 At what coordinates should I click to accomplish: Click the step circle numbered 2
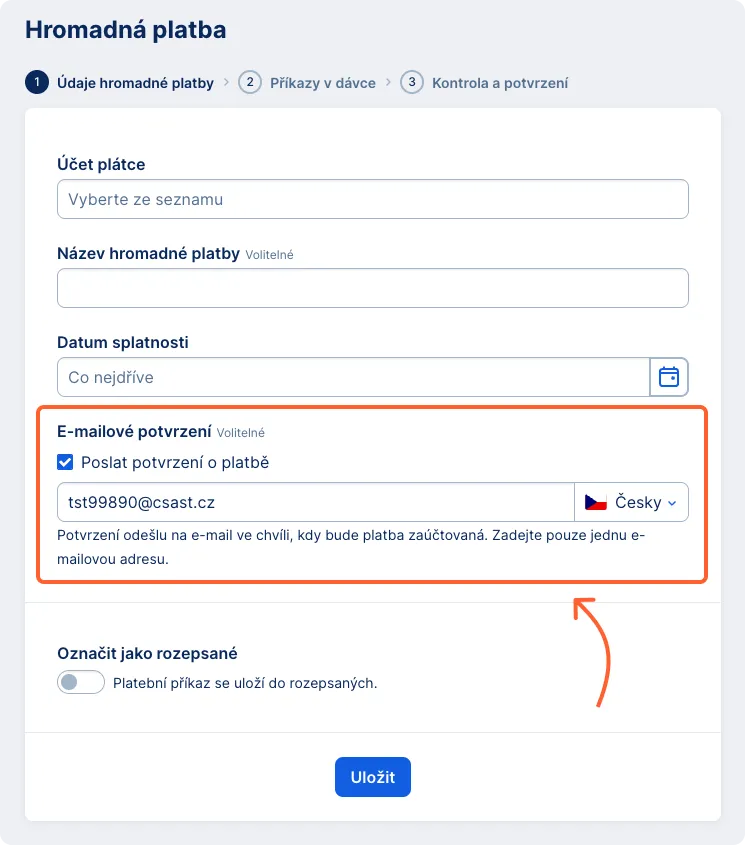[x=248, y=82]
